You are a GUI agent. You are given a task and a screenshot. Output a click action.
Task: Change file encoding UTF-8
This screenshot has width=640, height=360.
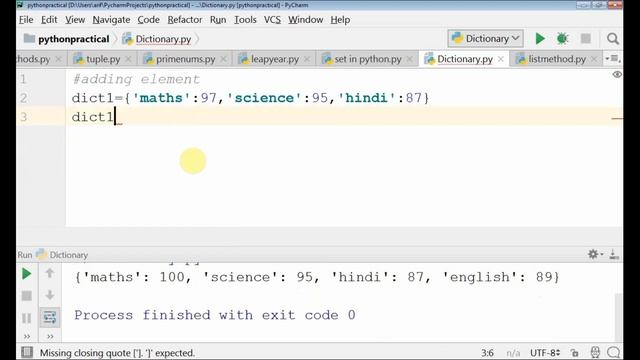pos(545,353)
